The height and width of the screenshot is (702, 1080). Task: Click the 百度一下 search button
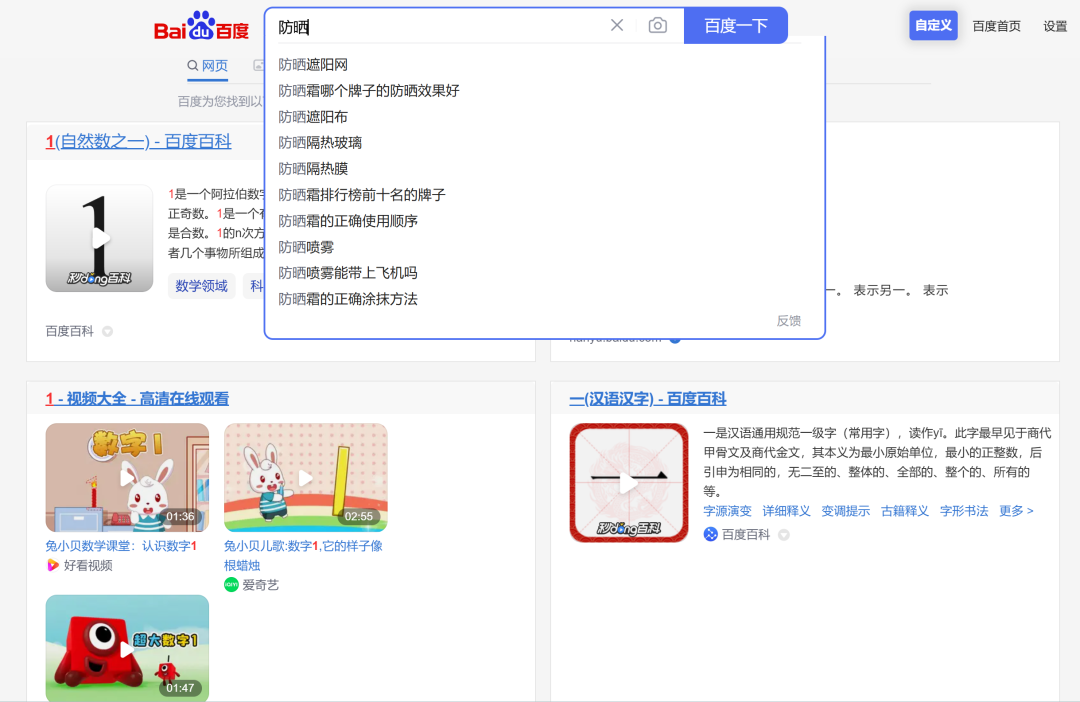click(735, 25)
